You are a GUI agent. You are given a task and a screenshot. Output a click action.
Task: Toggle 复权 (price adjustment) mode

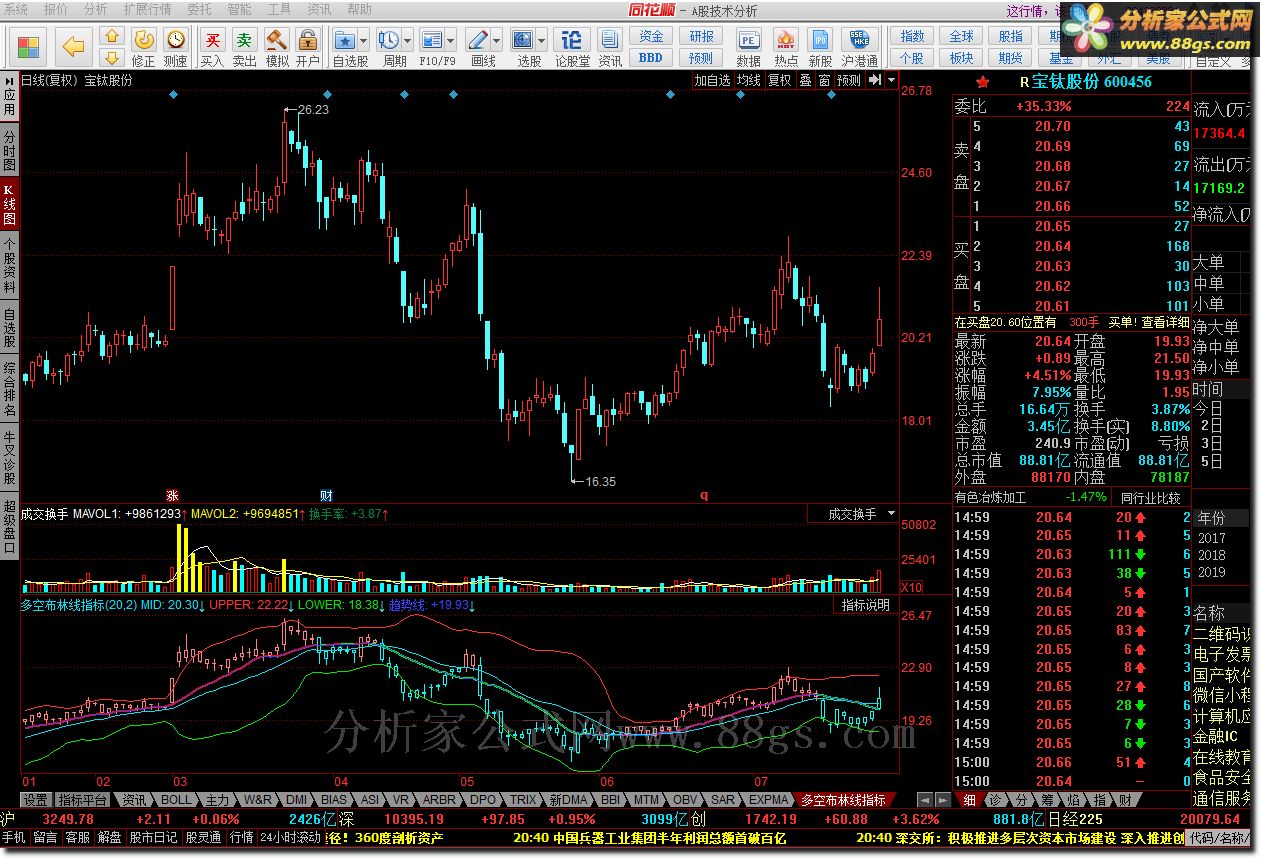pos(780,80)
